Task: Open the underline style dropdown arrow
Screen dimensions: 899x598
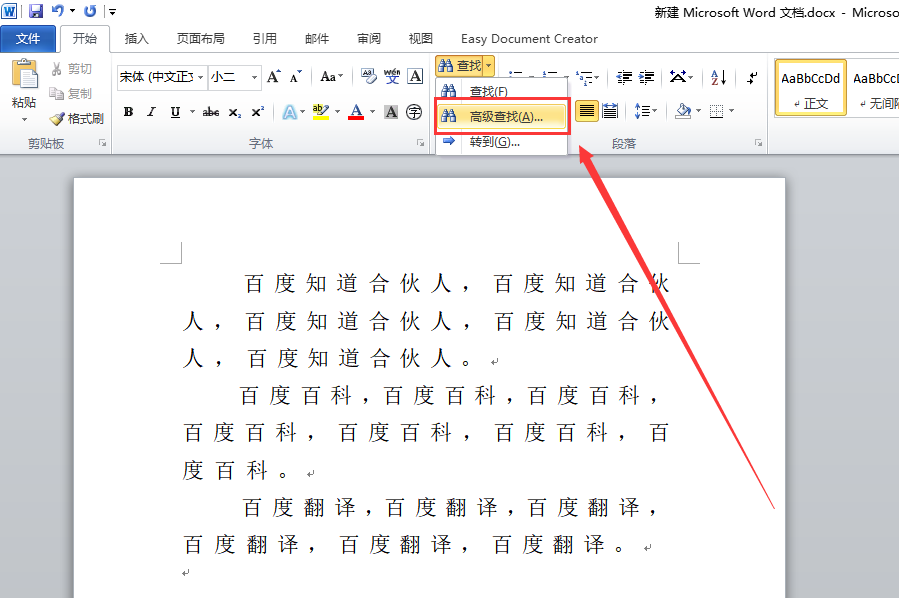Action: tap(192, 112)
